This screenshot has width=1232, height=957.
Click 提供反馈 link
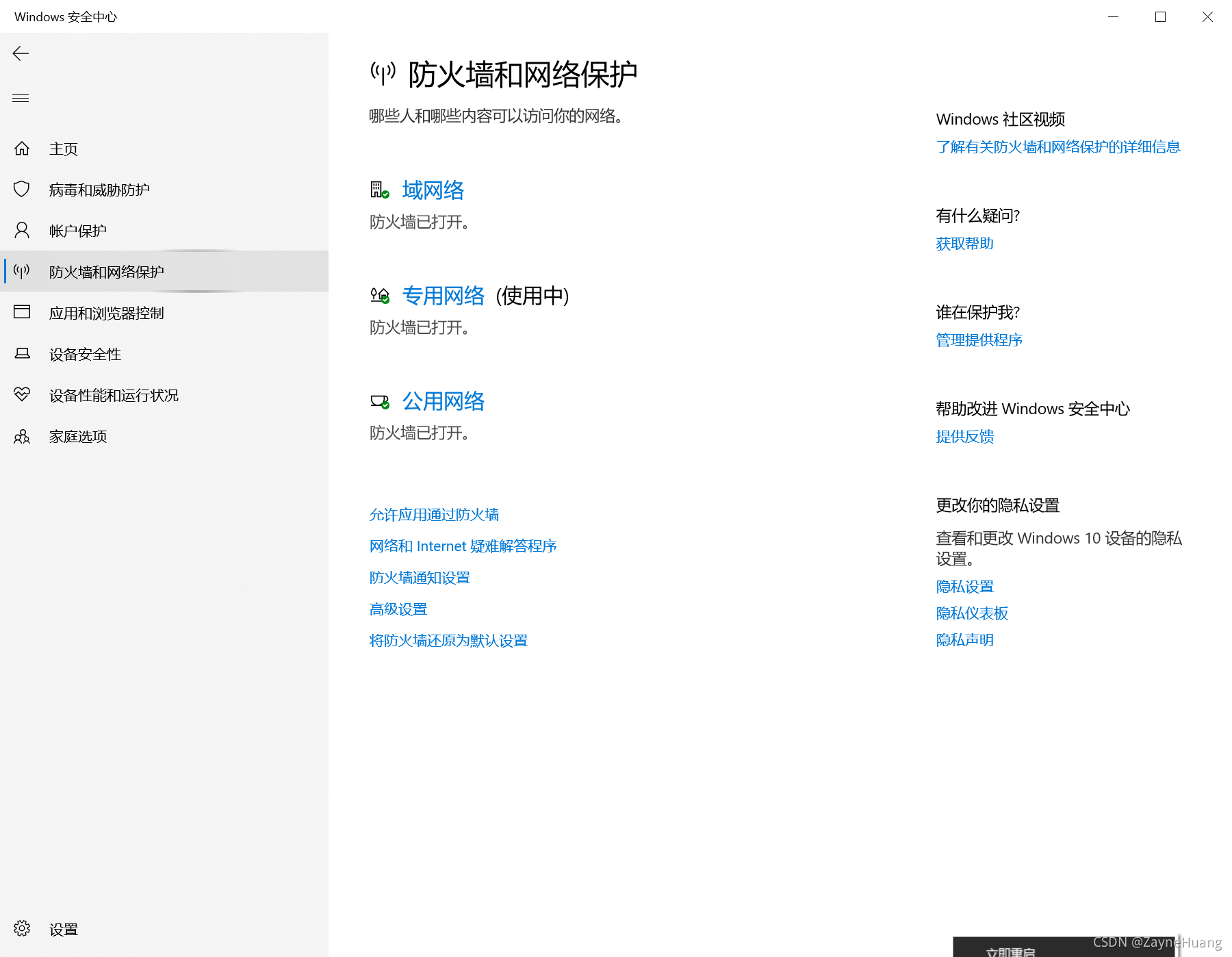click(964, 437)
